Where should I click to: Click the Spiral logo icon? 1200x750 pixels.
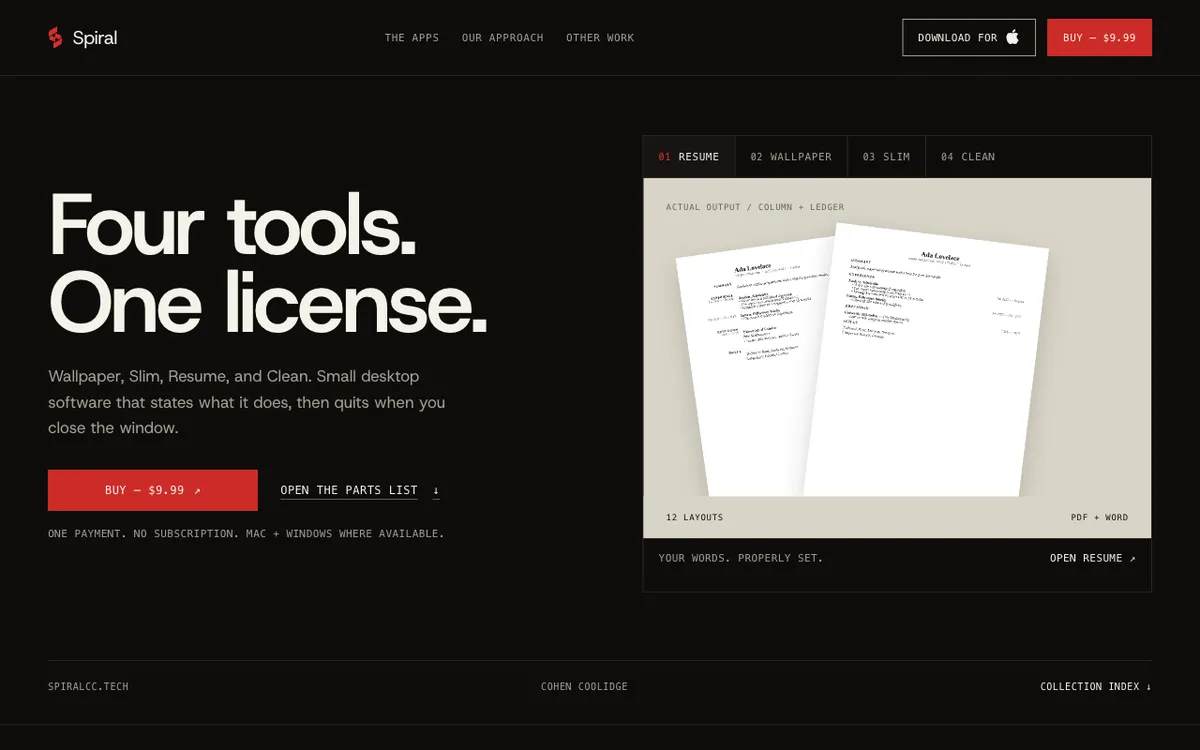[55, 37]
